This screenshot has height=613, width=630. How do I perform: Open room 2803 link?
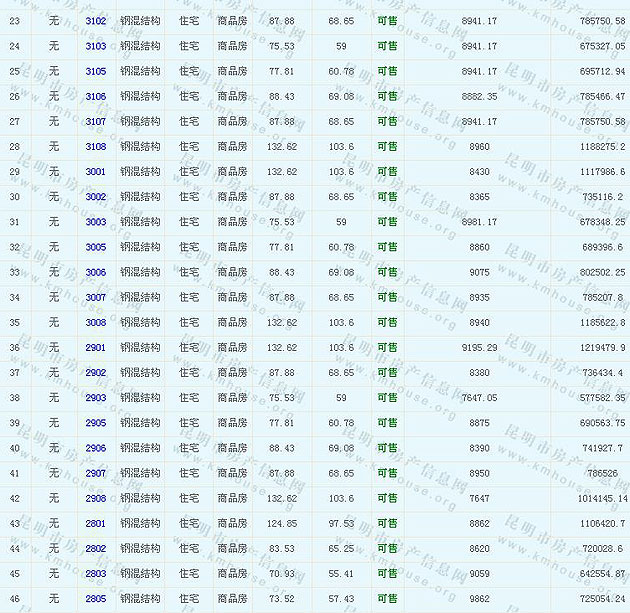tap(96, 574)
